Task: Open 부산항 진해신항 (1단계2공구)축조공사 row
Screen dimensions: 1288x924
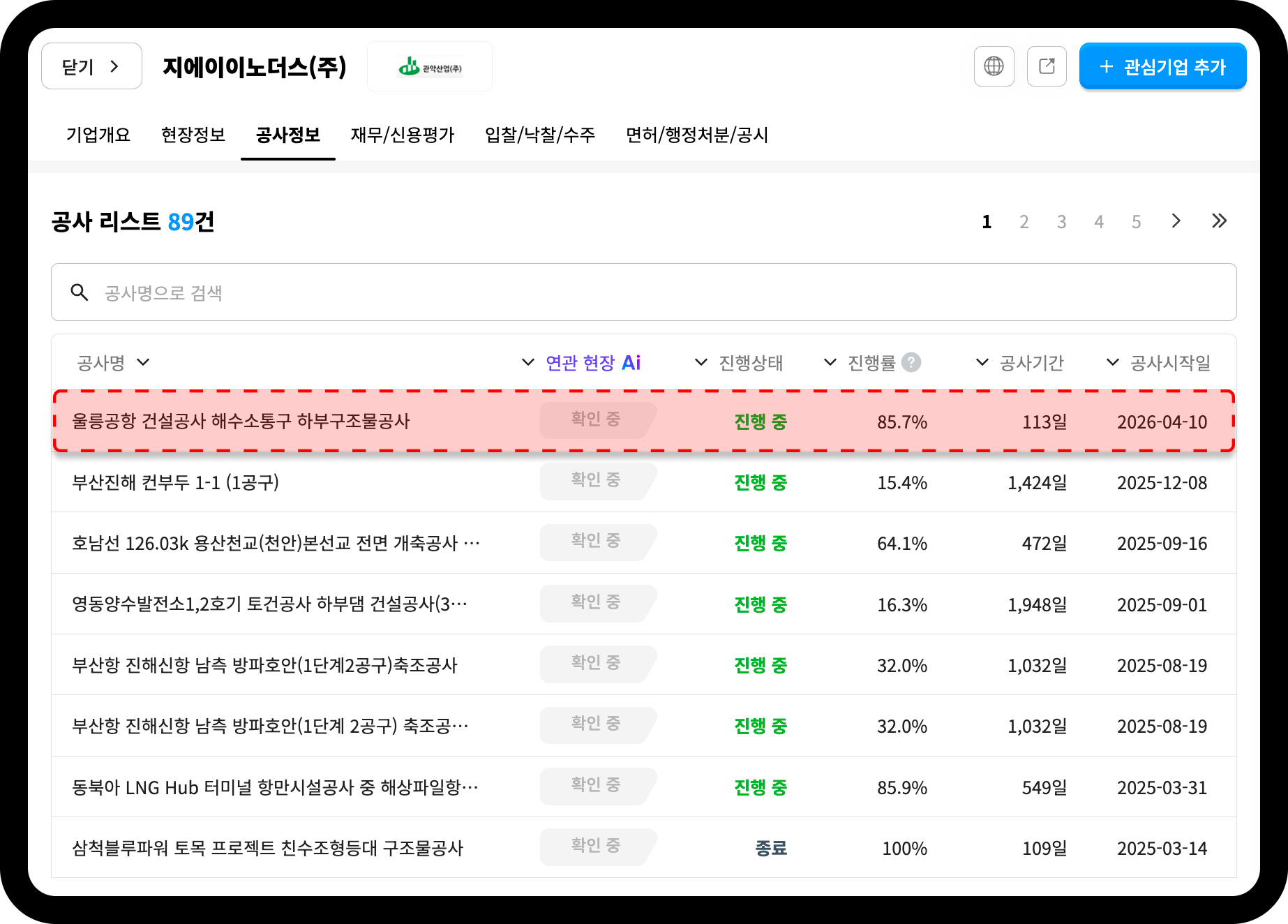Action: (643, 665)
